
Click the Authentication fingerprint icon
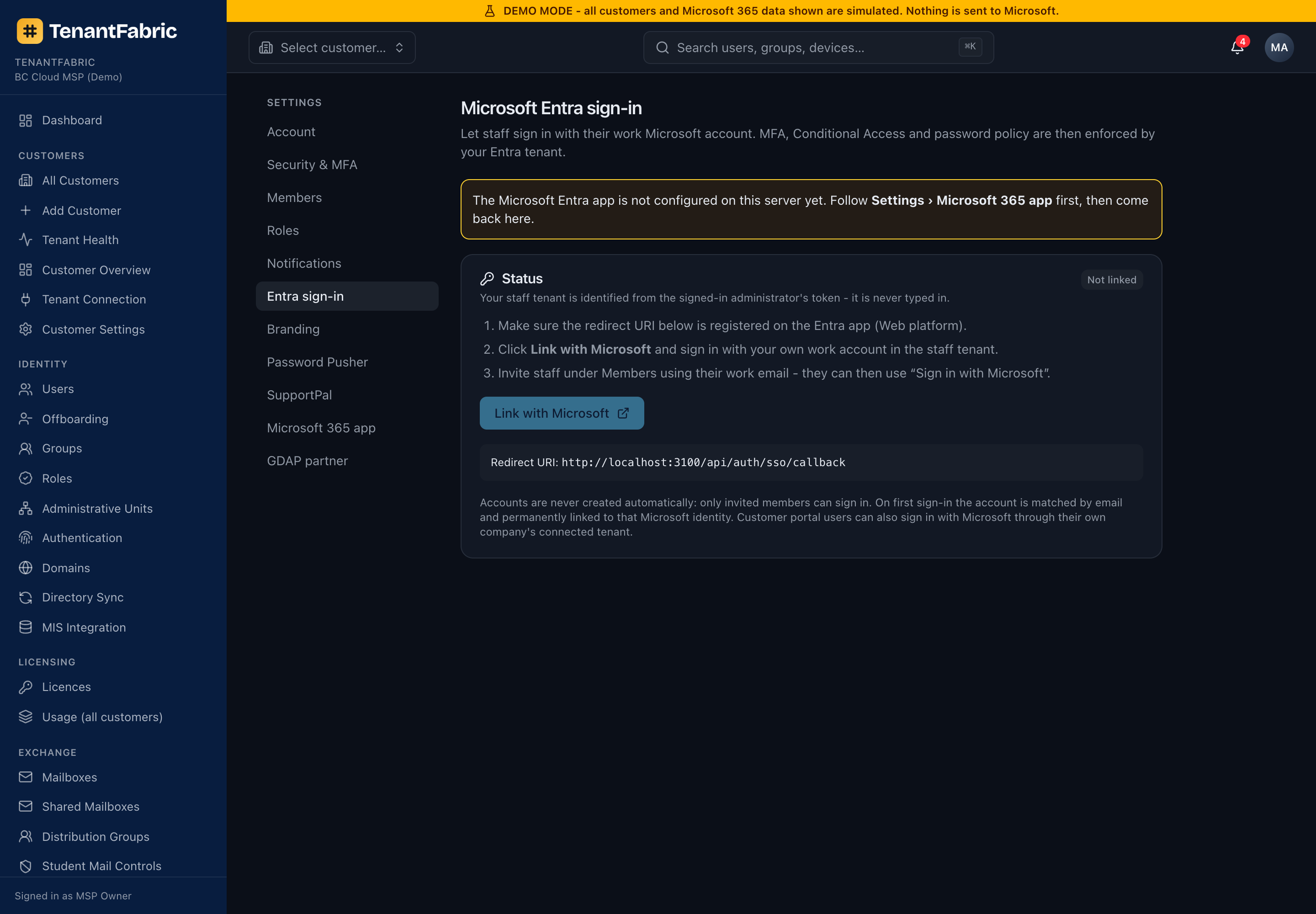coord(25,538)
